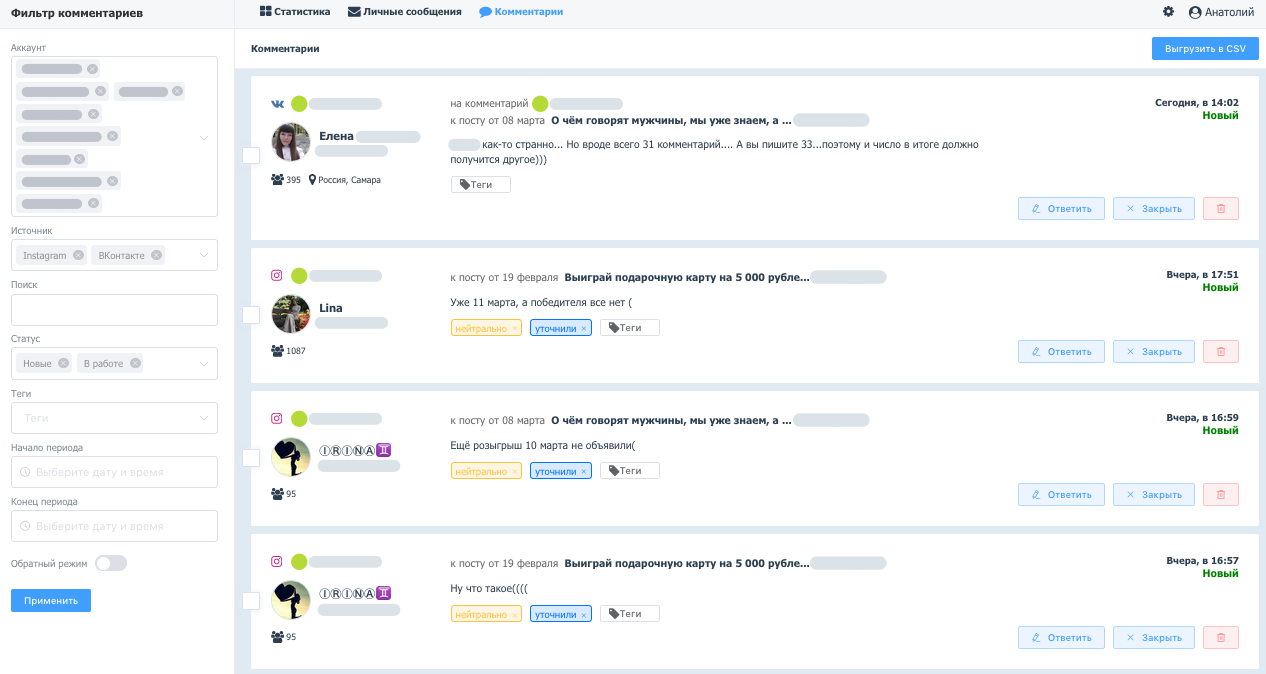Toggle Обратный режим switch

tap(111, 563)
